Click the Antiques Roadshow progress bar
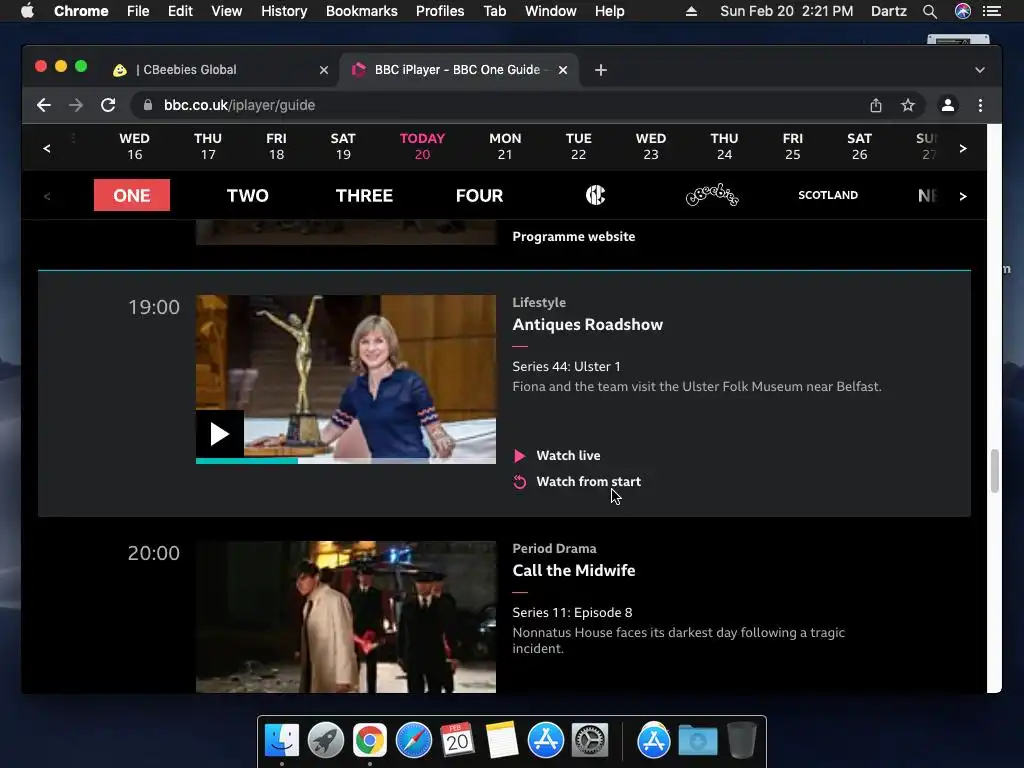 [x=345, y=461]
